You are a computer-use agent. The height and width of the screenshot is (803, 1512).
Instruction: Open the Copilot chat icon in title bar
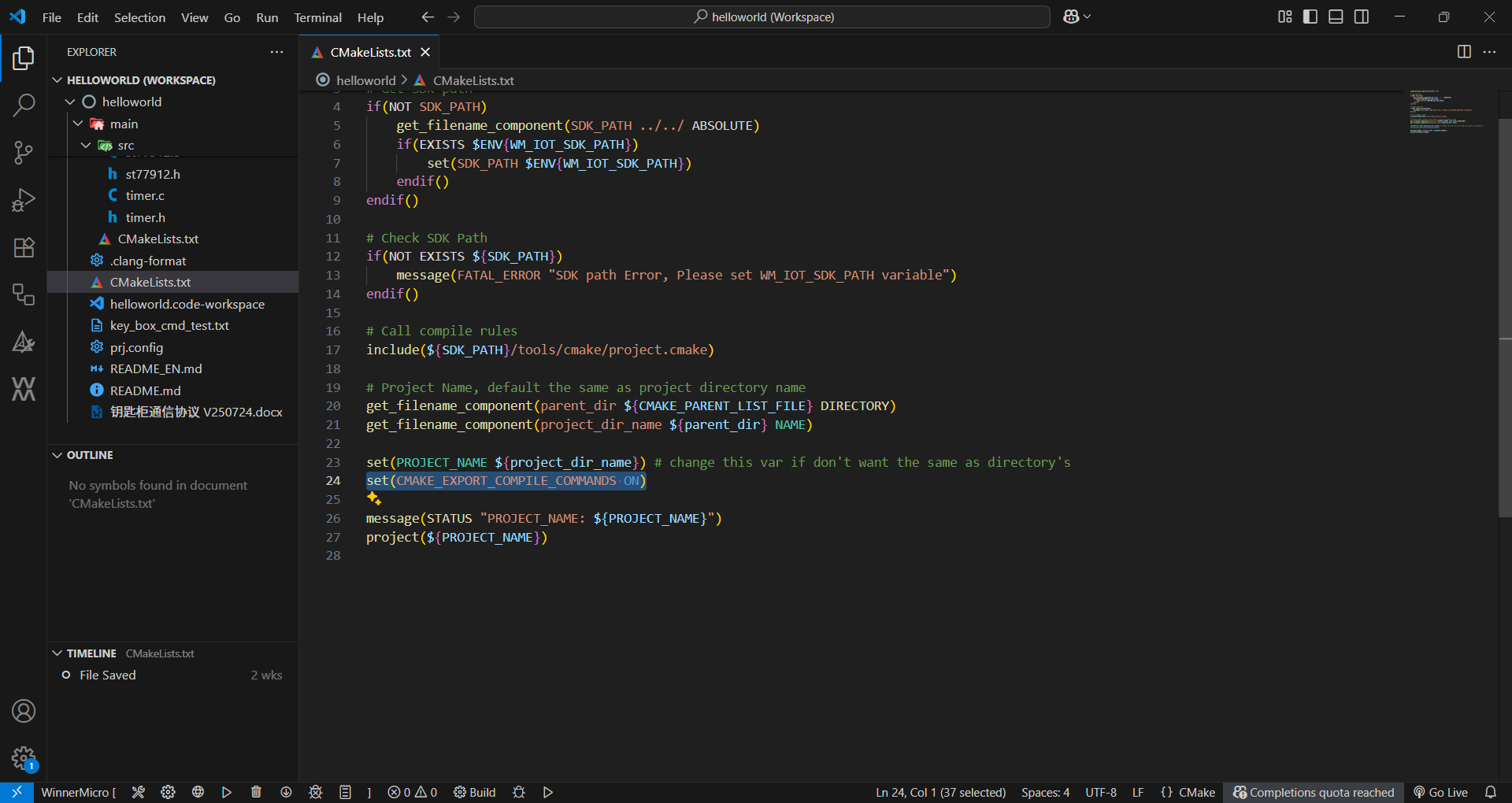pos(1071,17)
